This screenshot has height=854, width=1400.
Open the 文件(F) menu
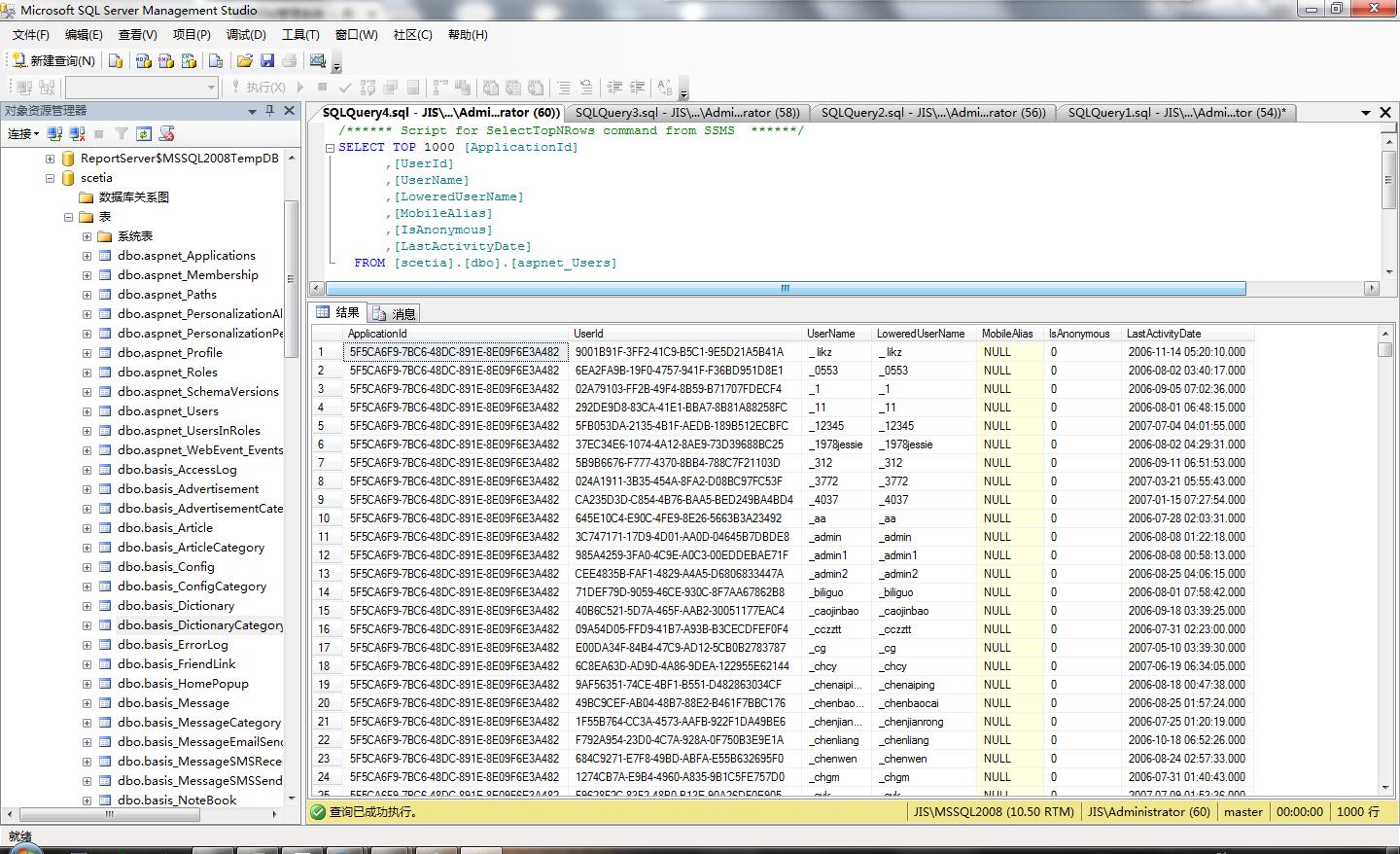31,34
